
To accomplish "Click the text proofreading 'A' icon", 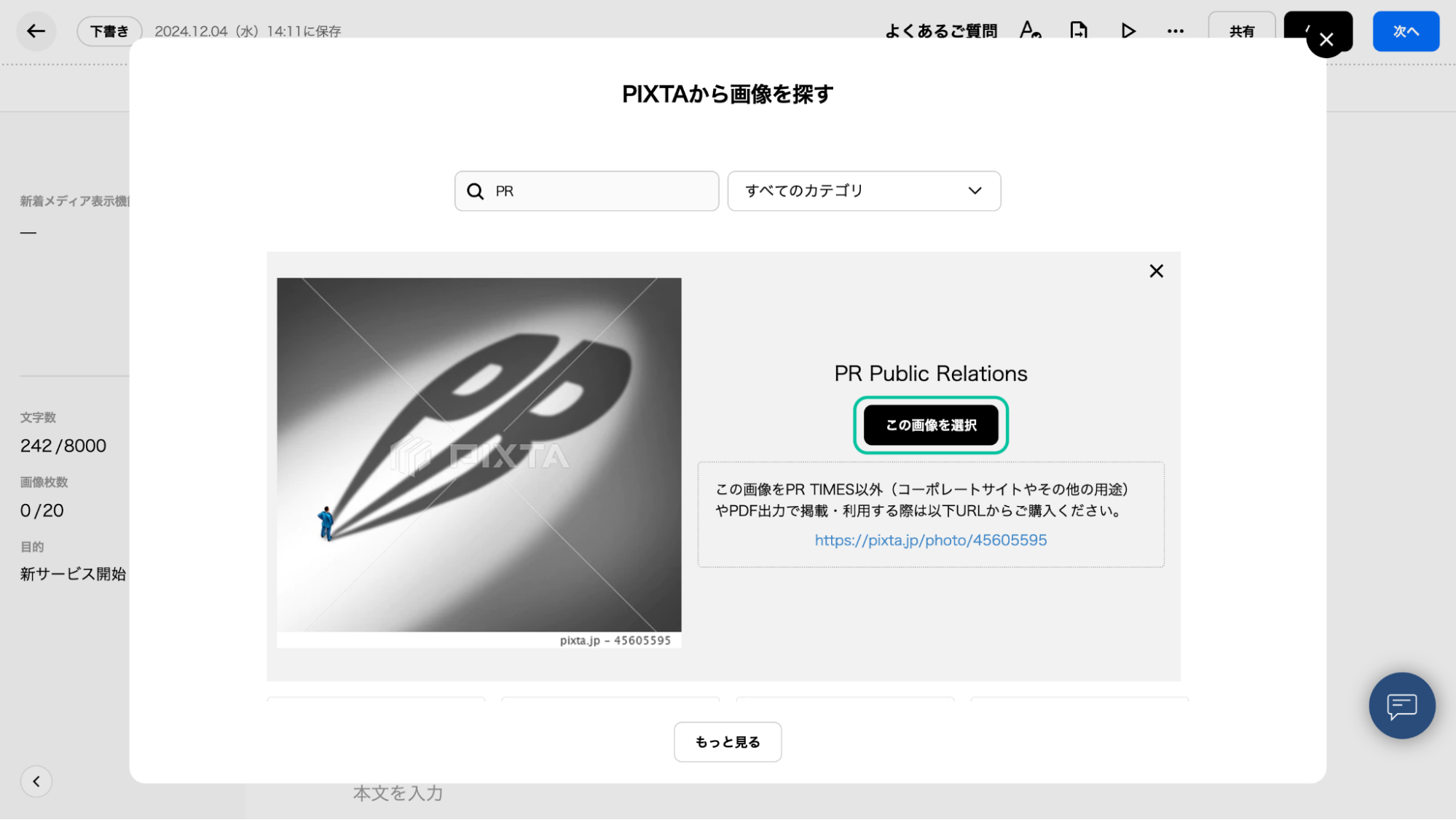I will (x=1030, y=31).
